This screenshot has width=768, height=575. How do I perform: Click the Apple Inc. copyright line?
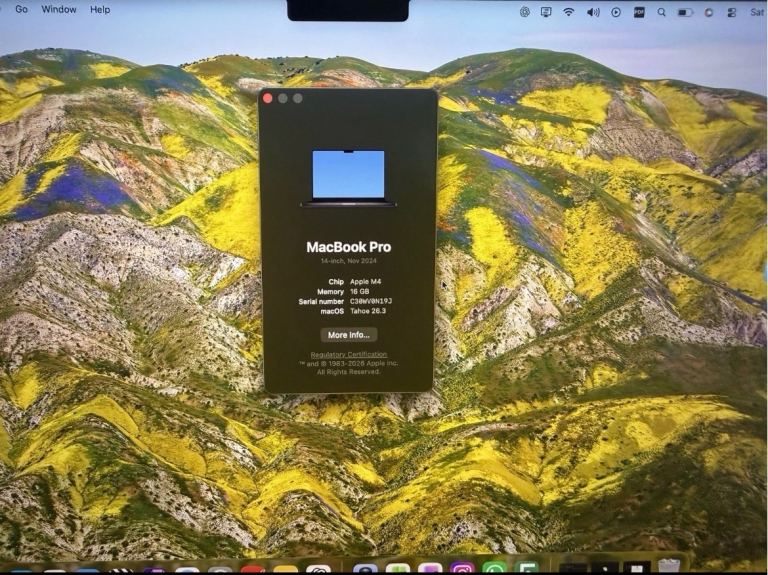click(x=349, y=363)
